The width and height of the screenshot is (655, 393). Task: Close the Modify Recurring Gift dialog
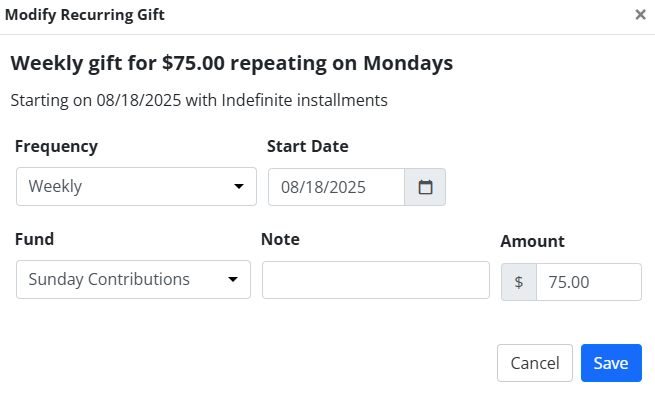coord(640,15)
